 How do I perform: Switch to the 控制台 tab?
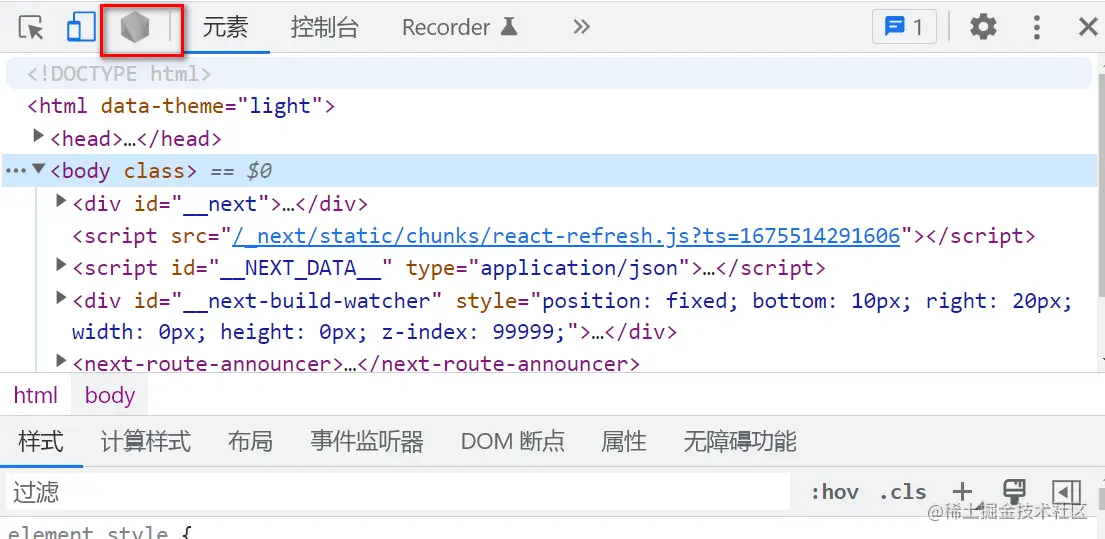coord(325,27)
